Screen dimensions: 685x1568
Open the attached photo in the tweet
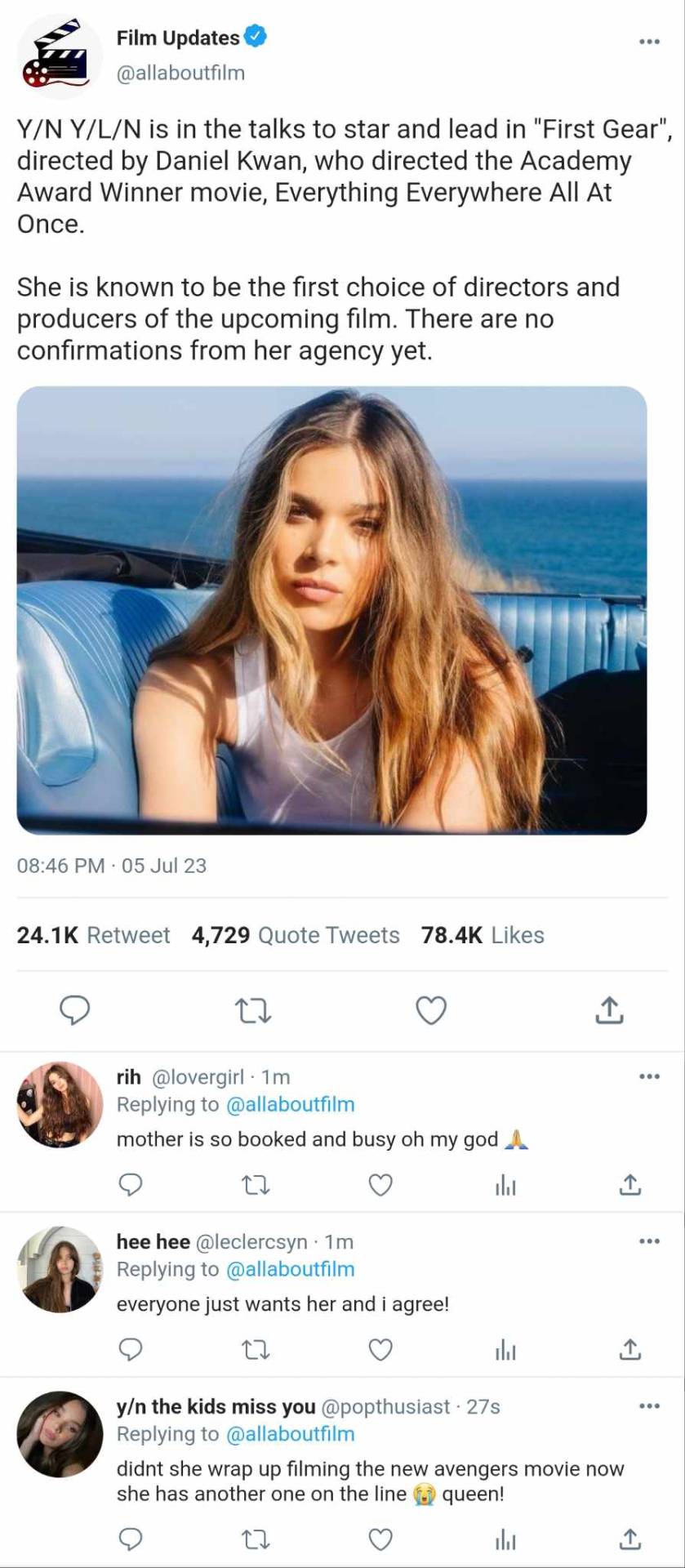[331, 610]
